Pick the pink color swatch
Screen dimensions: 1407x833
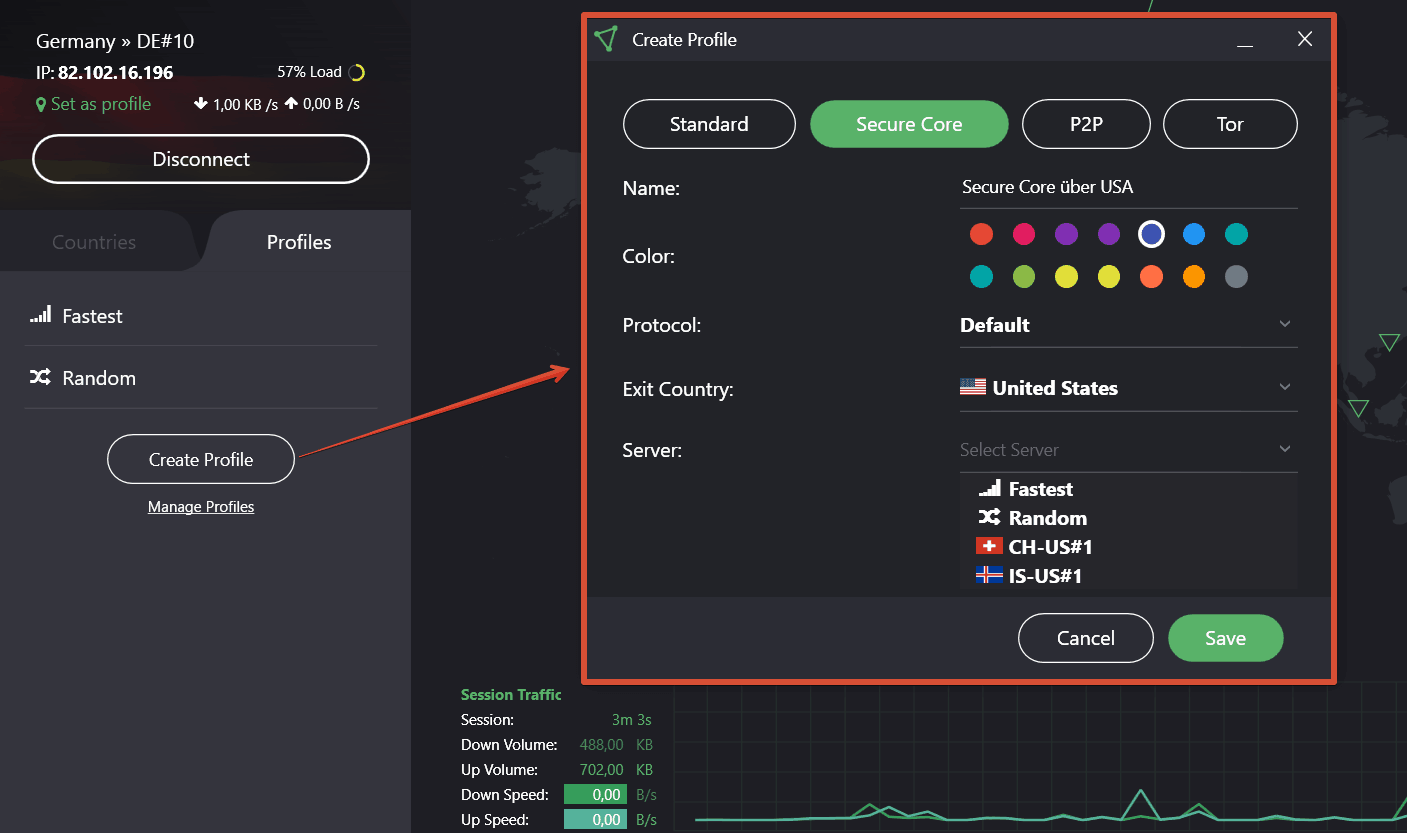click(1024, 234)
